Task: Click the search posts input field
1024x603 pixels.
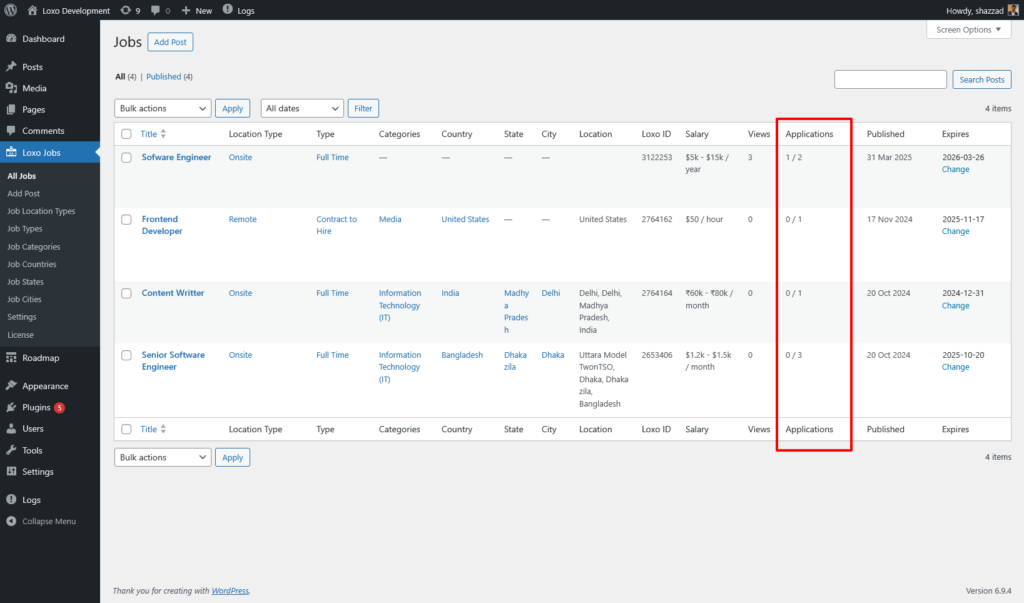Action: click(890, 80)
